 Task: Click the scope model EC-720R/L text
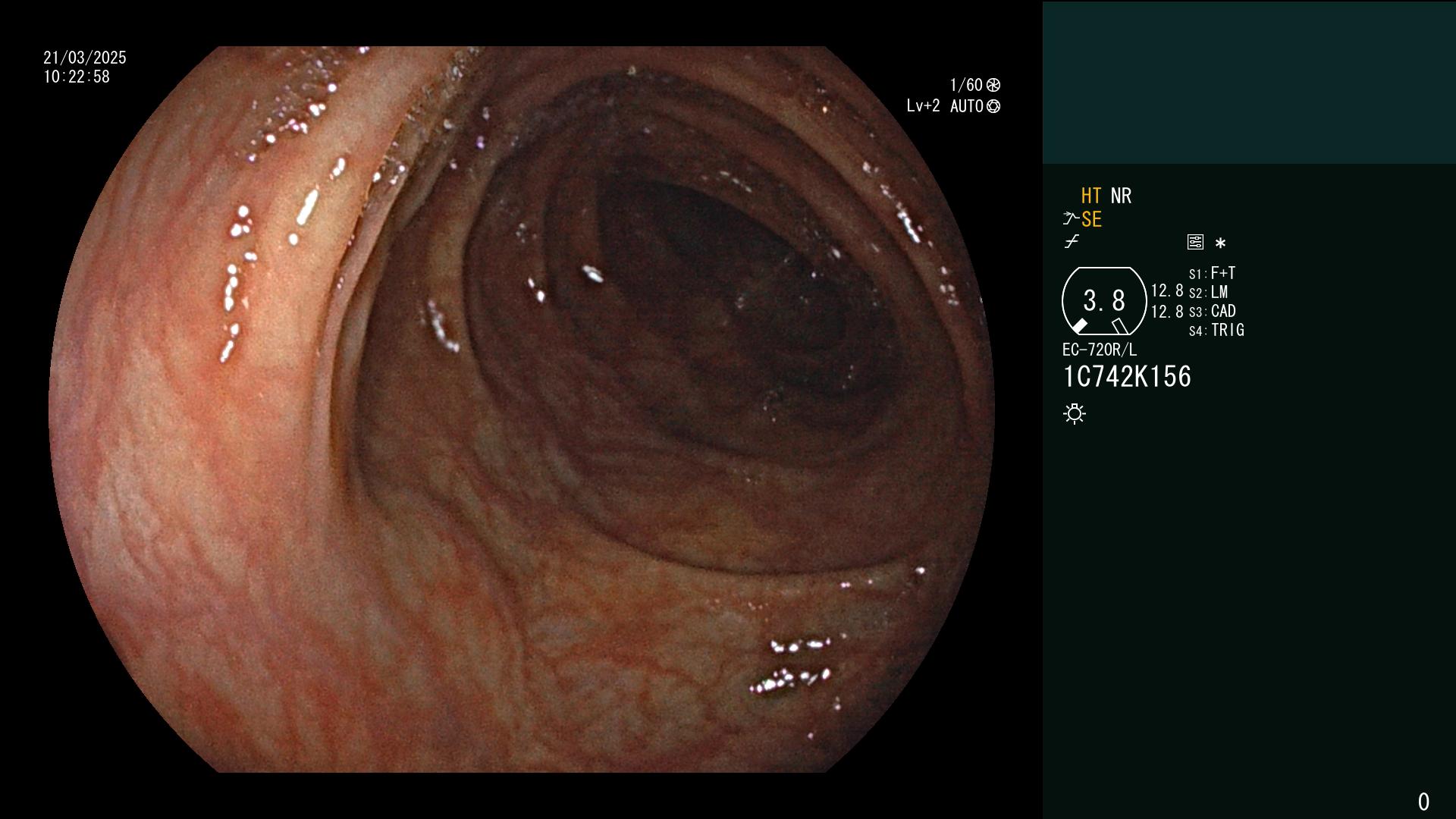click(1100, 350)
